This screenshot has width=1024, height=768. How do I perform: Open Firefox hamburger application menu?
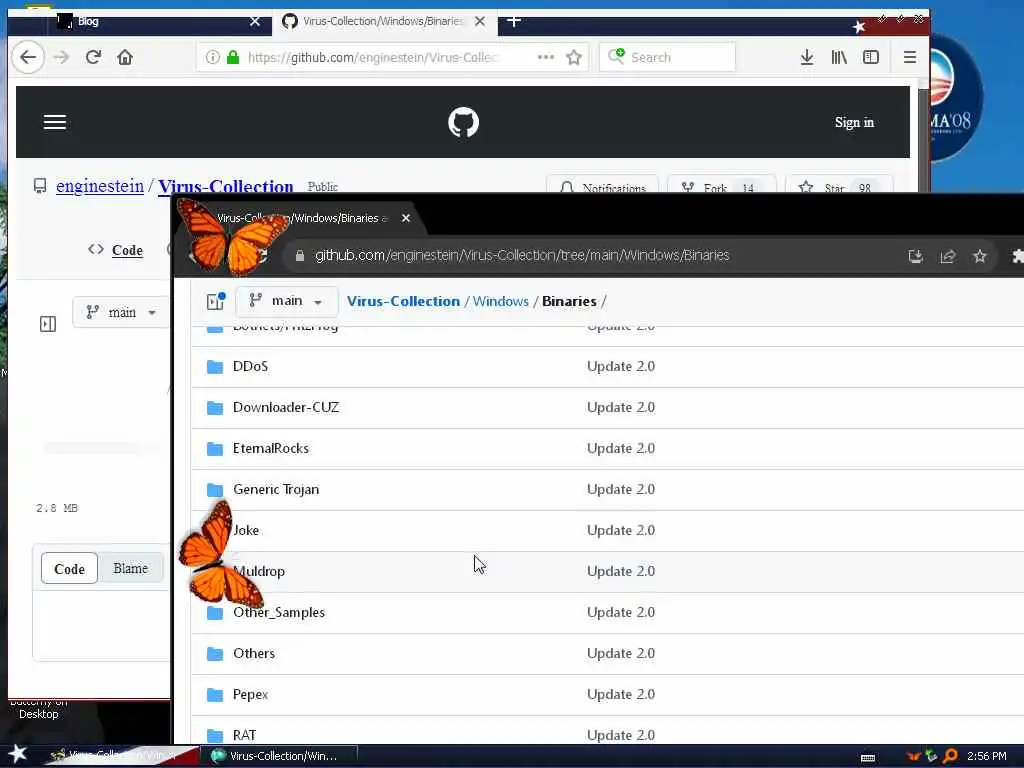tap(910, 57)
